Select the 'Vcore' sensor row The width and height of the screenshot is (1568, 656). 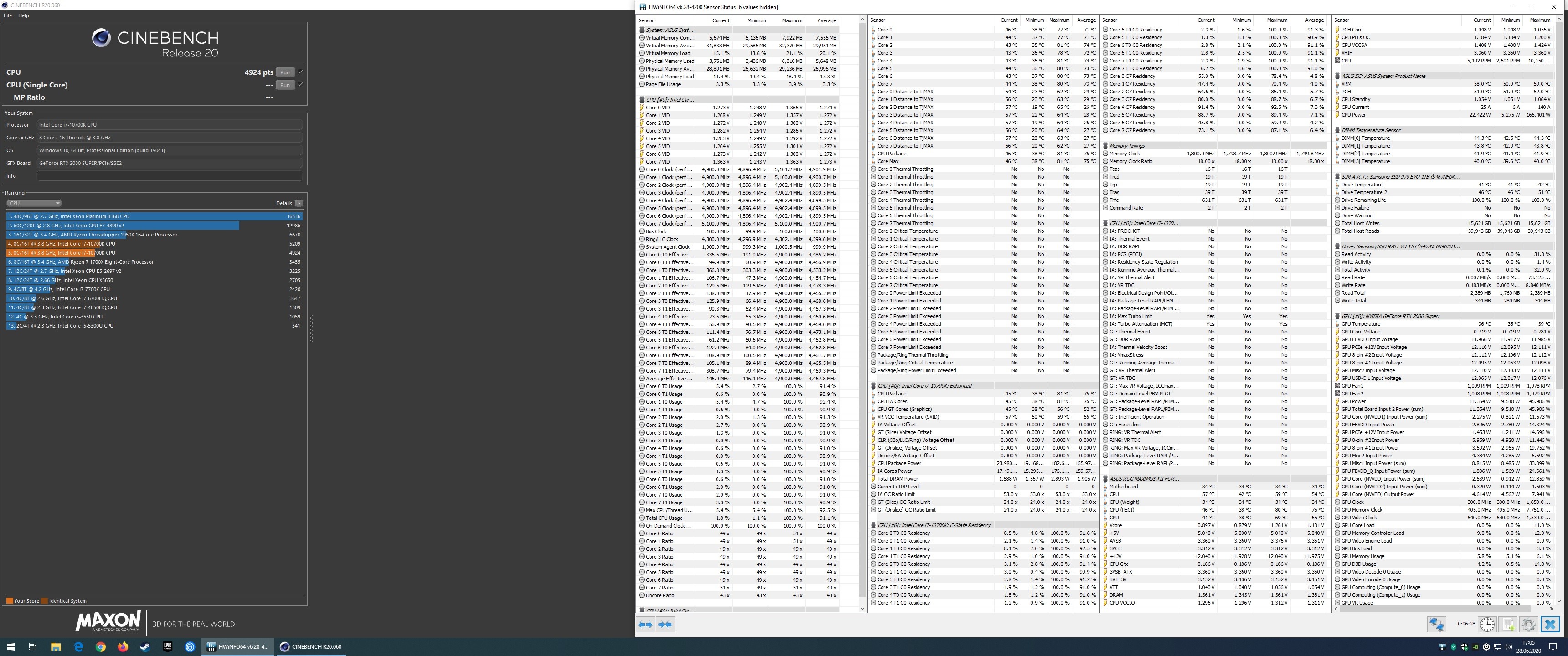click(1214, 525)
